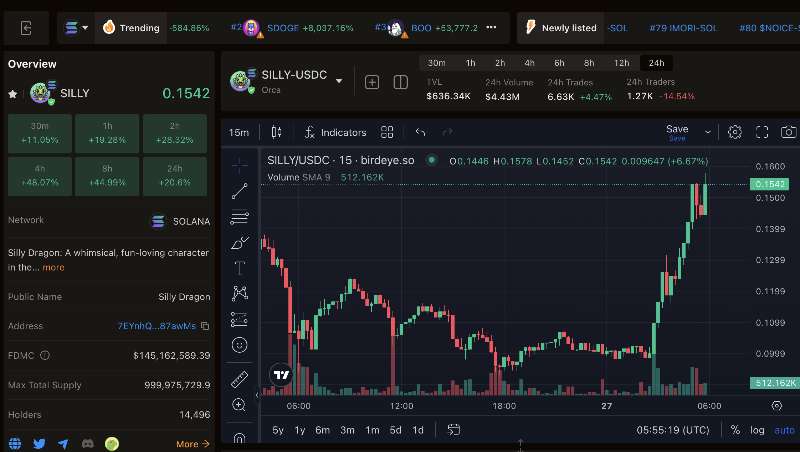Save the chart layout

(x=677, y=132)
